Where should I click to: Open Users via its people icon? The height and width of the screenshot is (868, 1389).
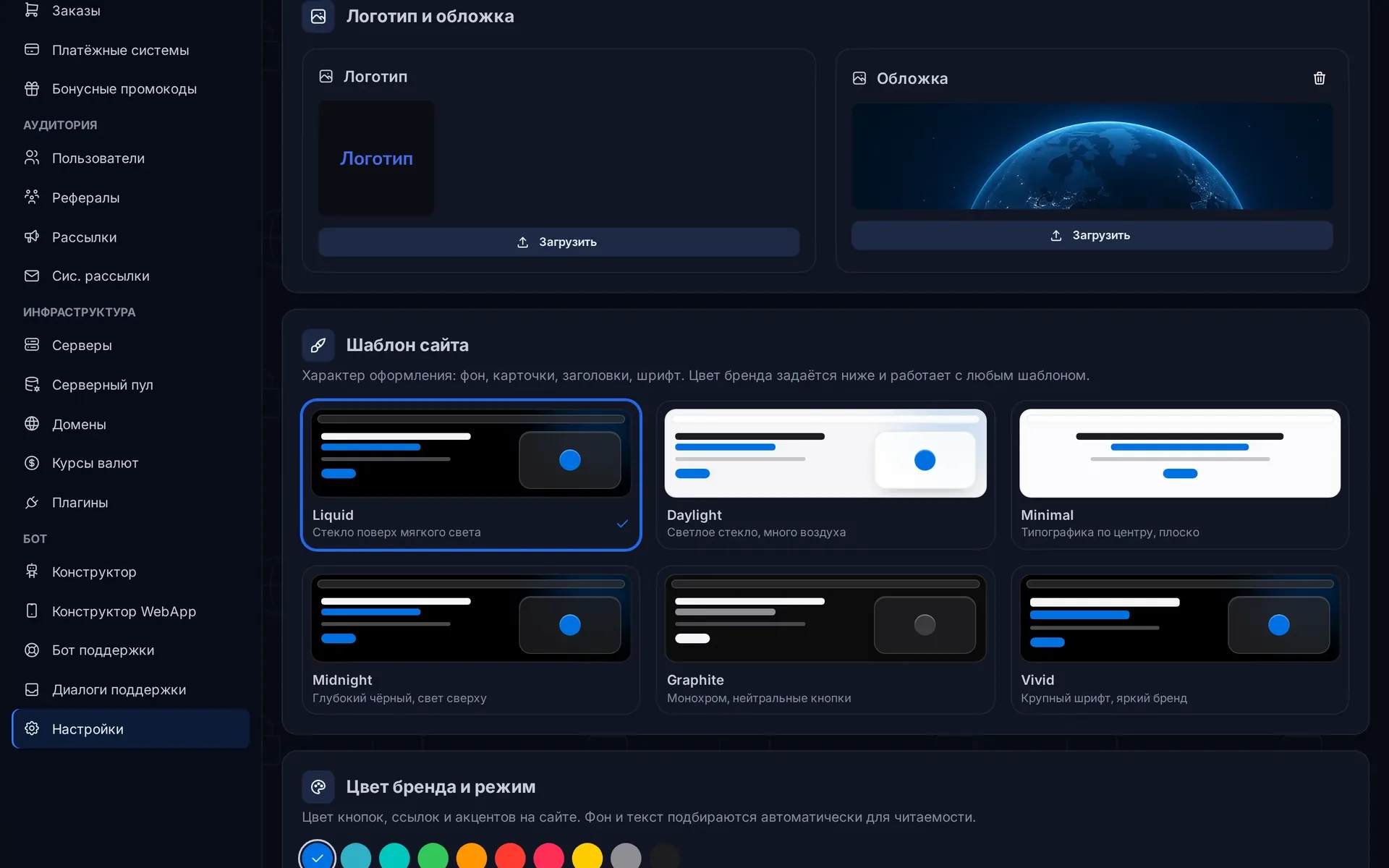click(32, 158)
